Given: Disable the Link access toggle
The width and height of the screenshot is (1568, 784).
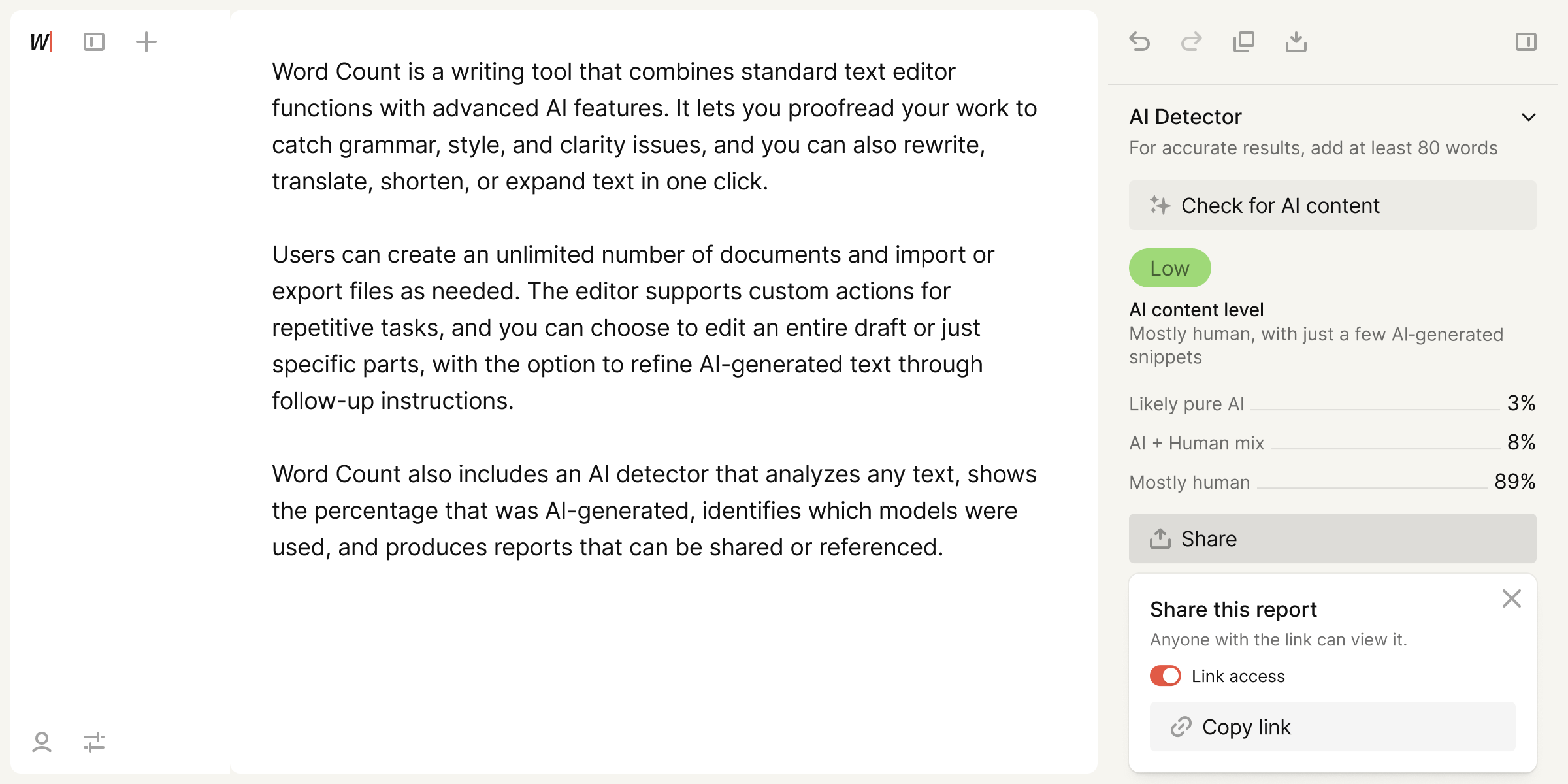Looking at the screenshot, I should point(1166,676).
